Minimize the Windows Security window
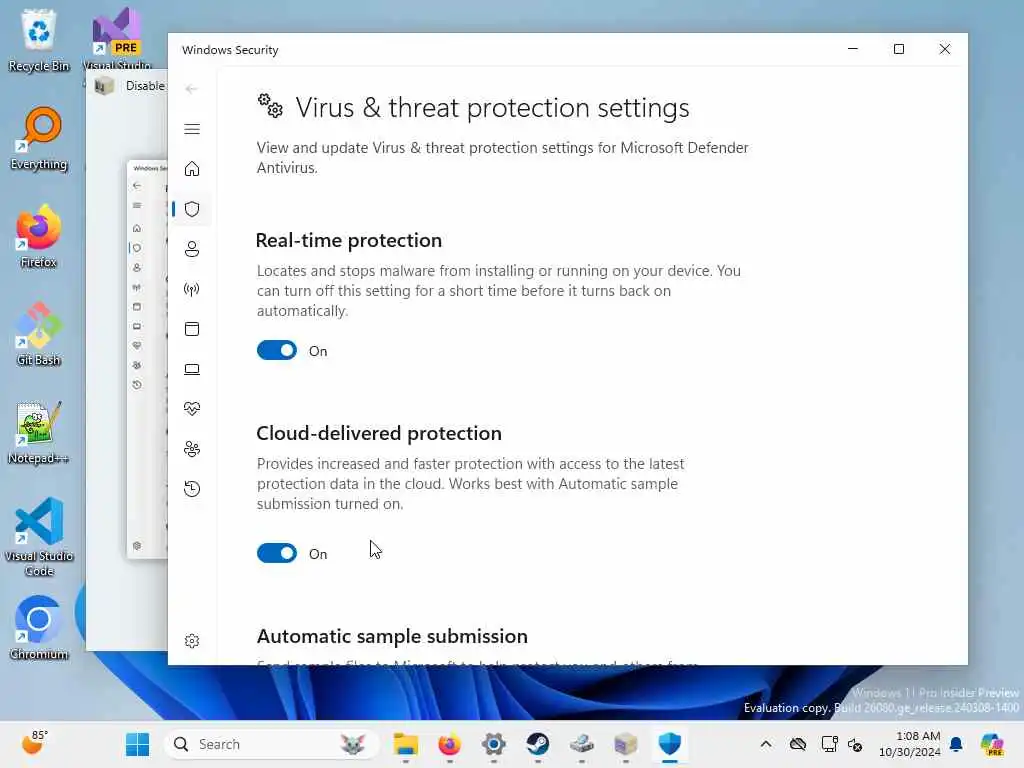Screen dimensions: 1024x768 853,49
